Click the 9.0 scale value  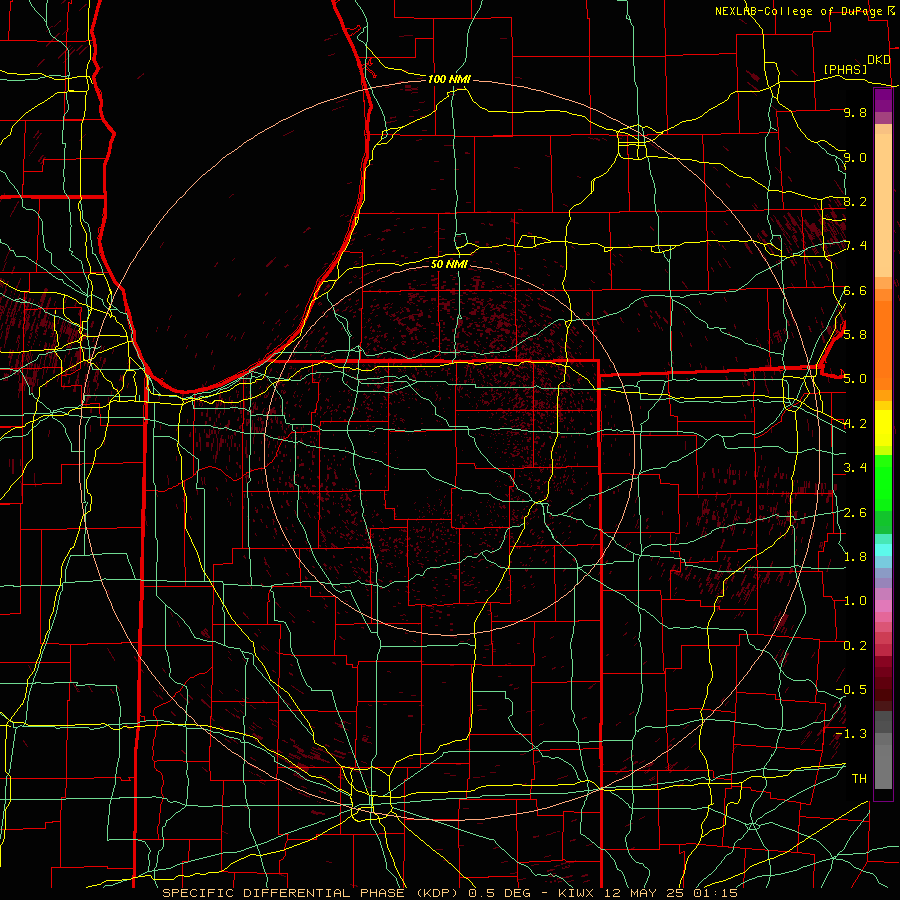tap(855, 157)
